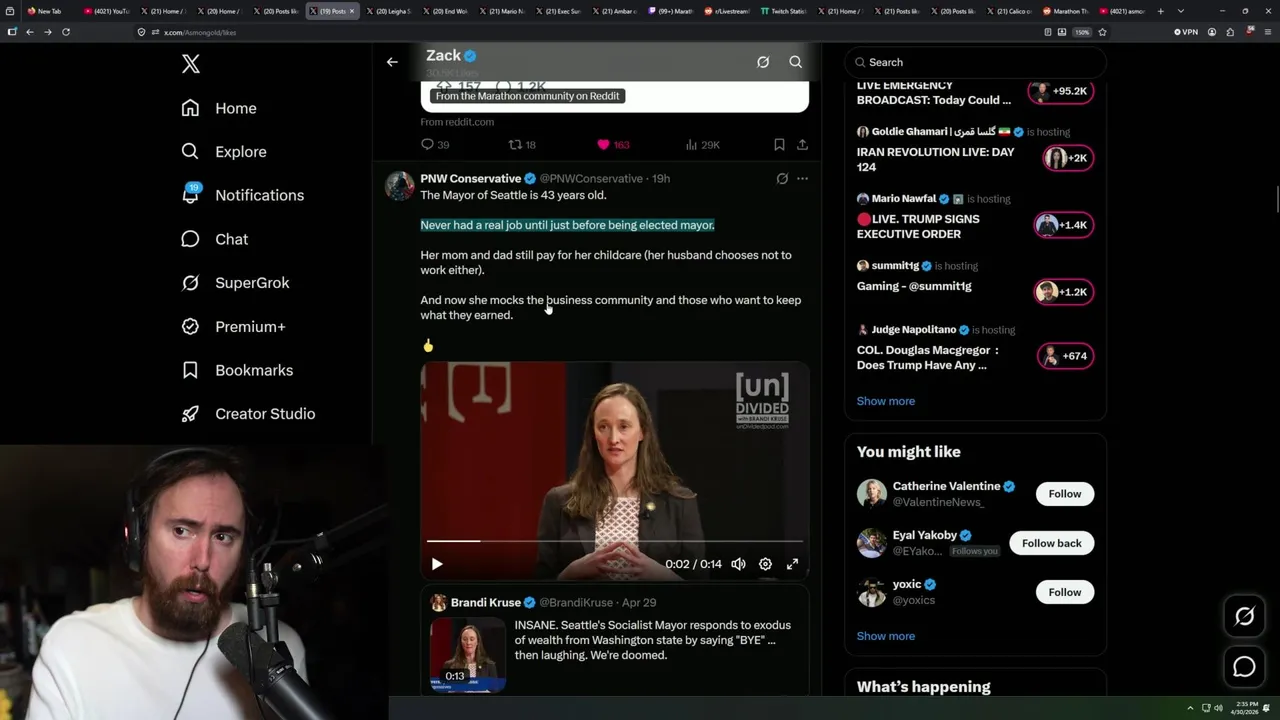Reload the page with the refresh icon
The image size is (1280, 720).
(x=66, y=32)
